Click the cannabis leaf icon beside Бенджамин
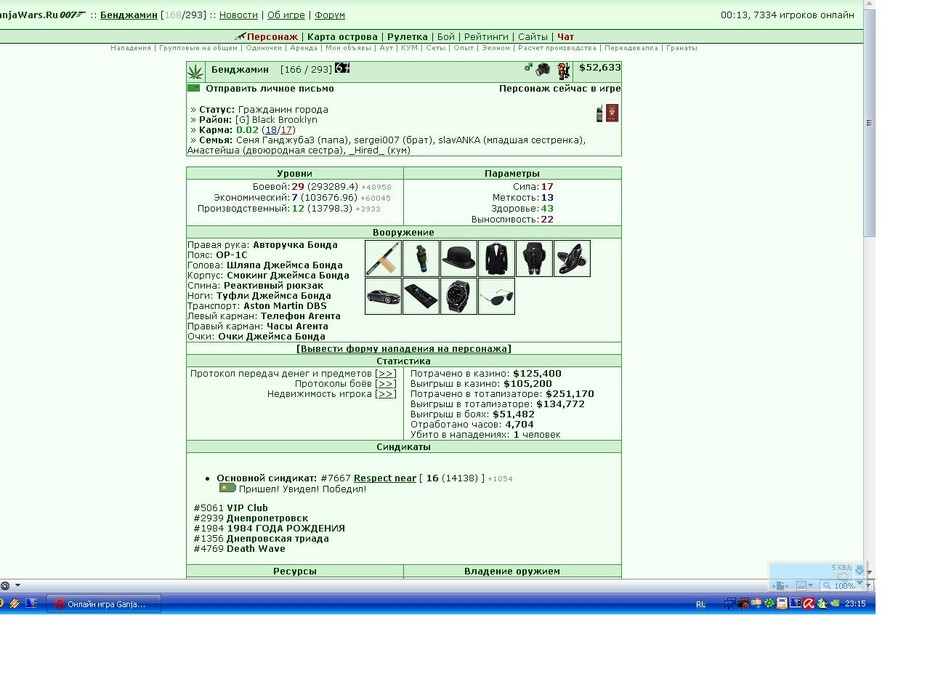 (196, 72)
